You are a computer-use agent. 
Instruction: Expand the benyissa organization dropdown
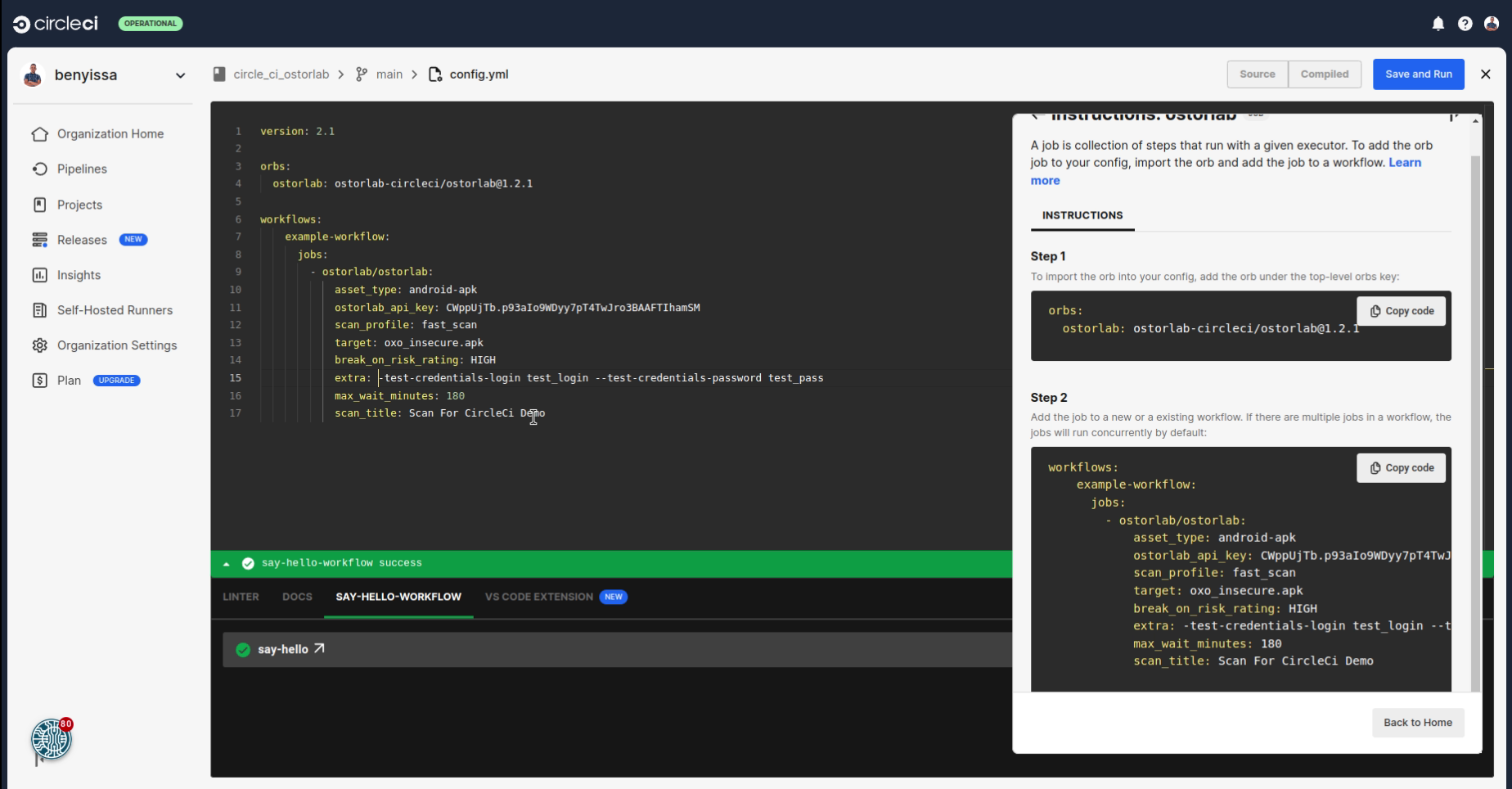pyautogui.click(x=180, y=75)
